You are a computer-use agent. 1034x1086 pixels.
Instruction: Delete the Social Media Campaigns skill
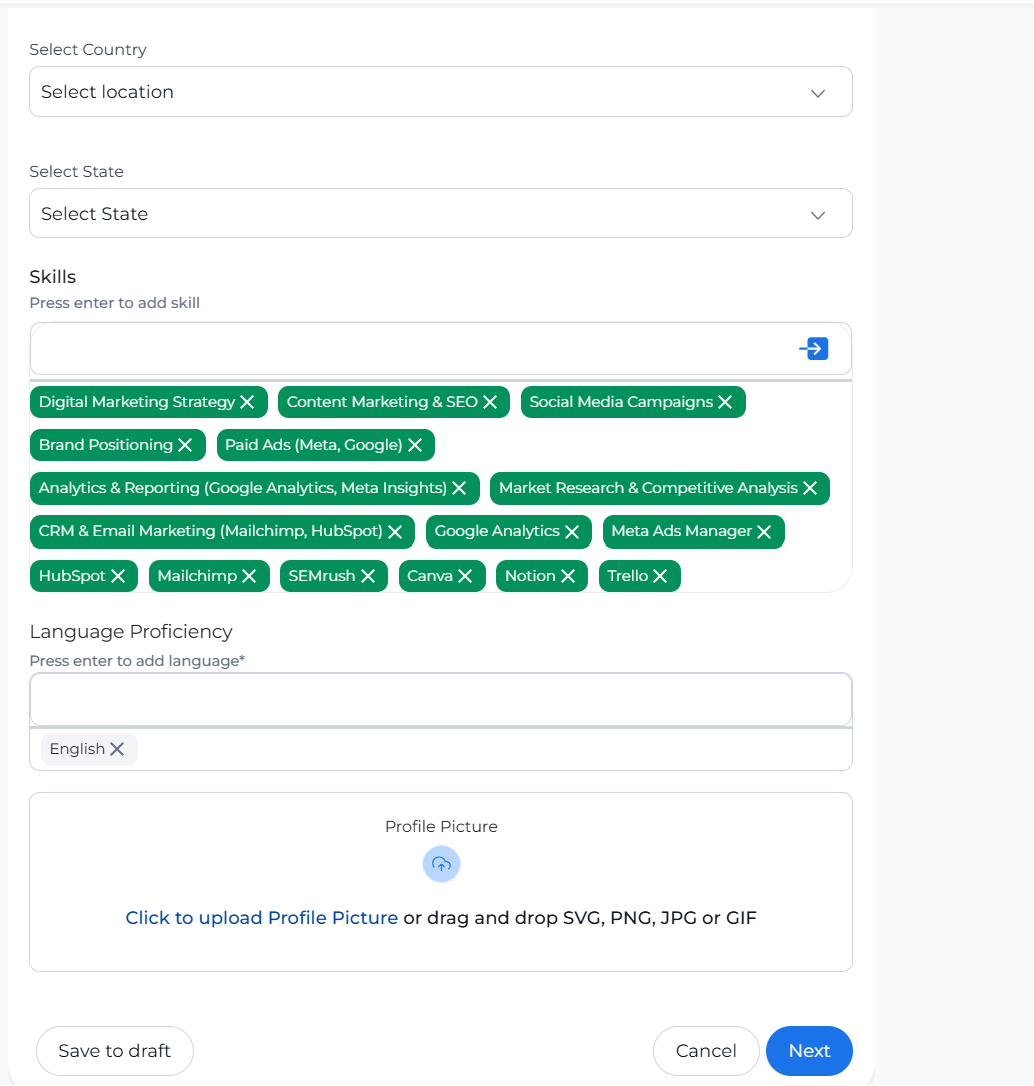[x=725, y=402]
